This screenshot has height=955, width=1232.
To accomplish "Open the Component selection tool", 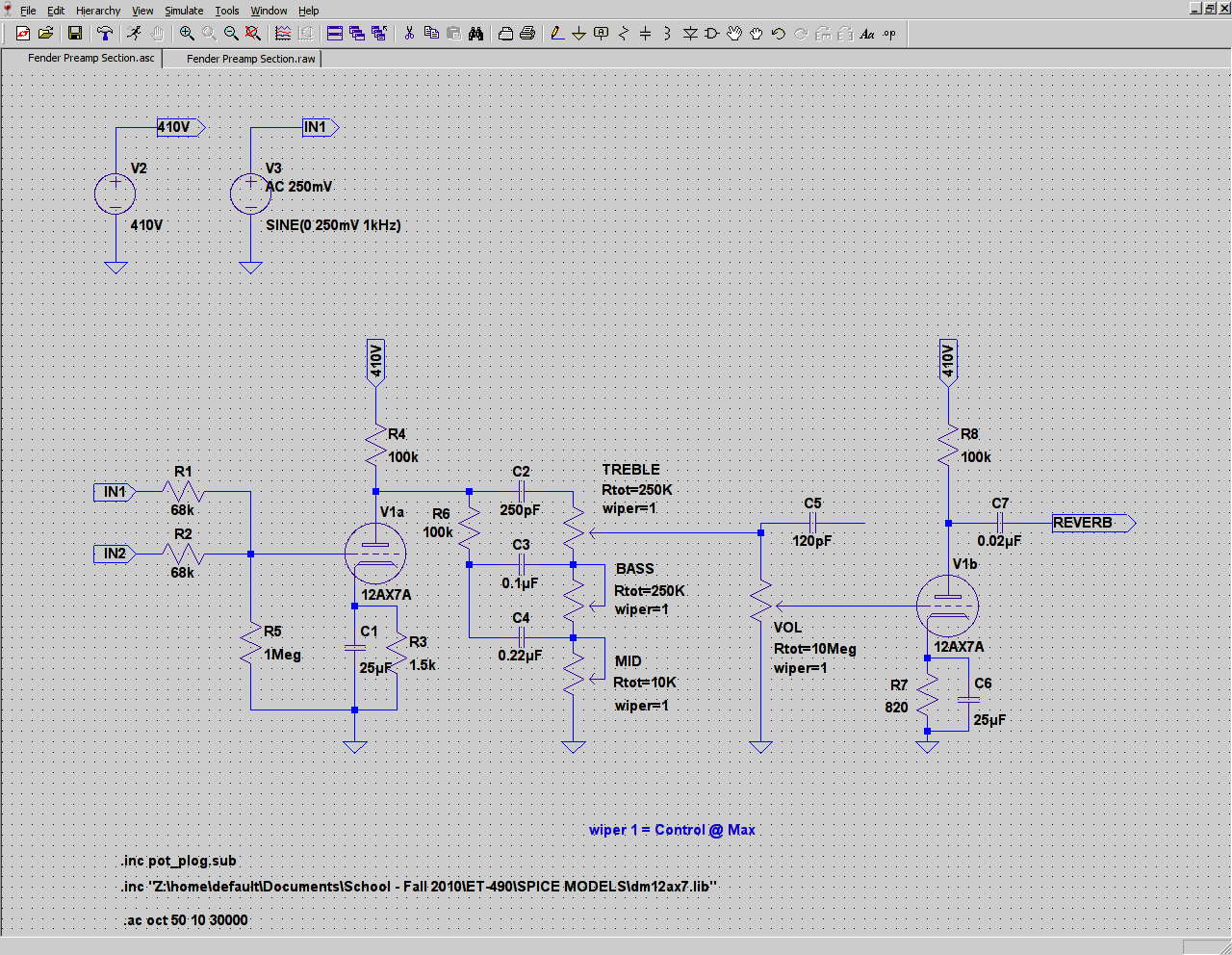I will 712,34.
